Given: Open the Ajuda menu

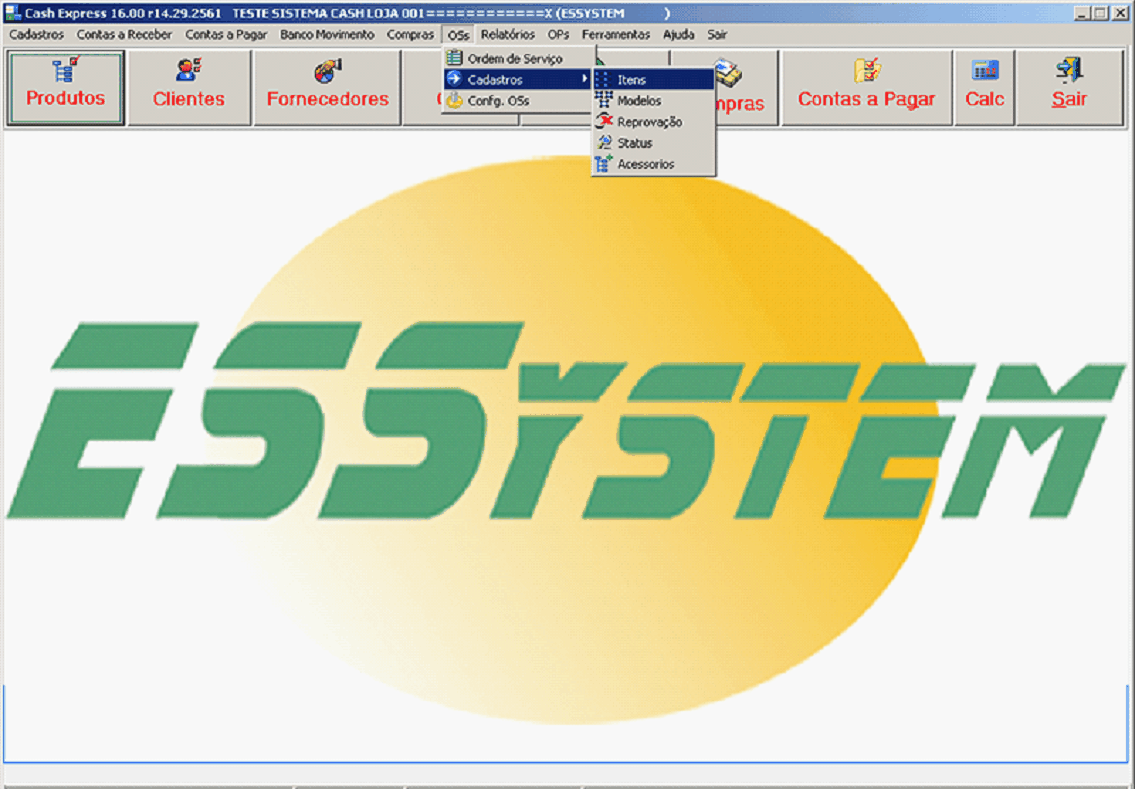Looking at the screenshot, I should click(x=678, y=34).
